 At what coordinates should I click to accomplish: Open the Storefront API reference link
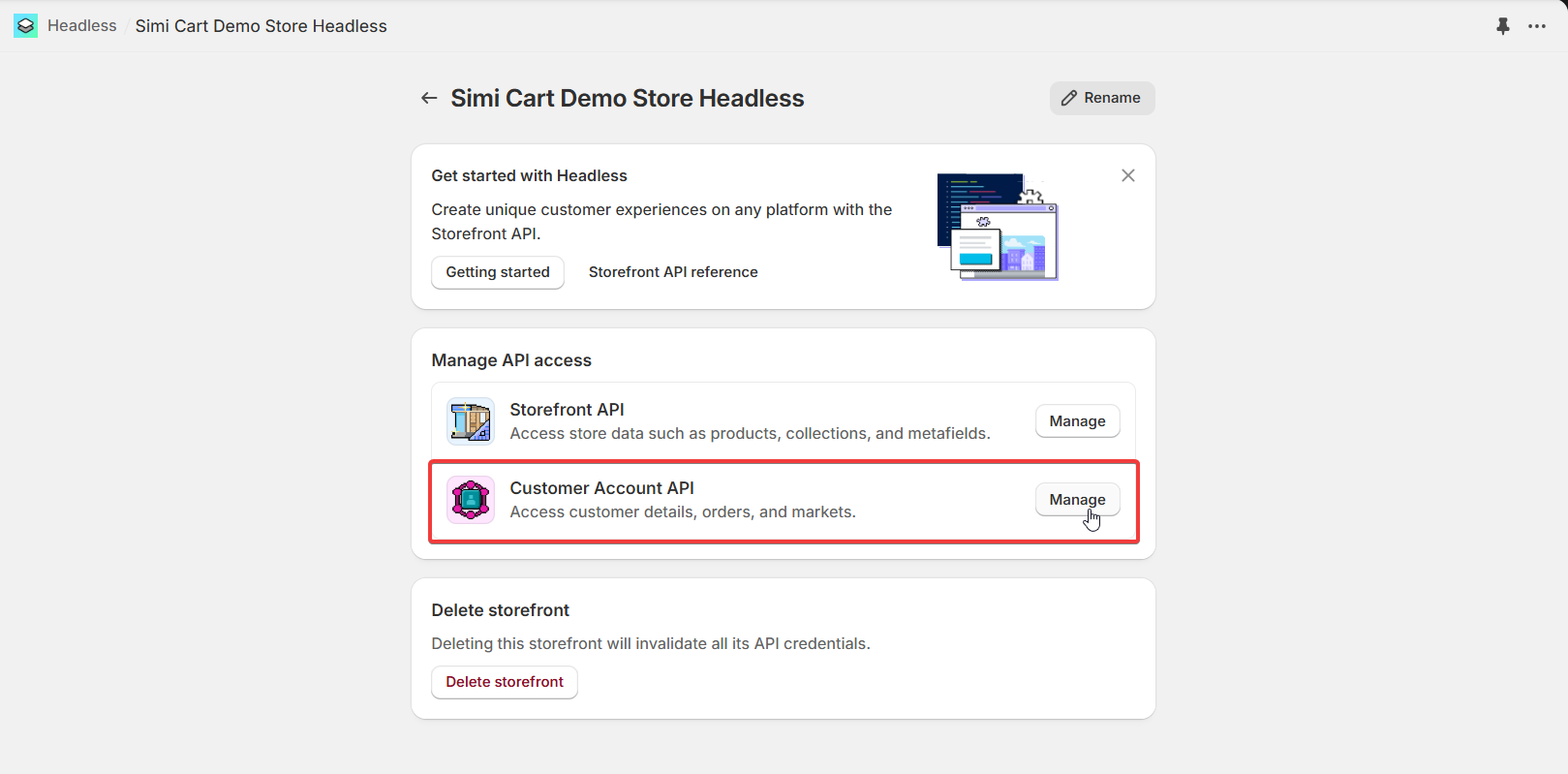click(673, 272)
